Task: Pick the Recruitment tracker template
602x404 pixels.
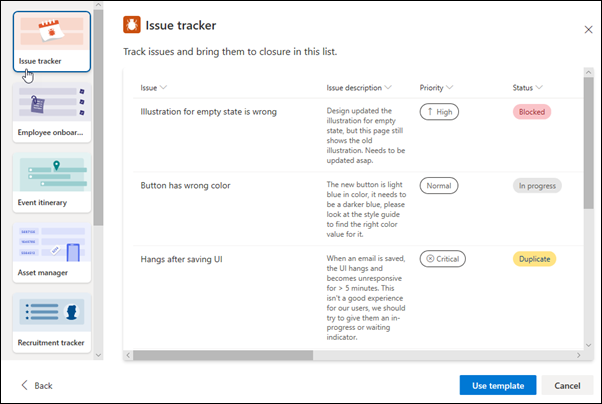Action: (x=52, y=323)
